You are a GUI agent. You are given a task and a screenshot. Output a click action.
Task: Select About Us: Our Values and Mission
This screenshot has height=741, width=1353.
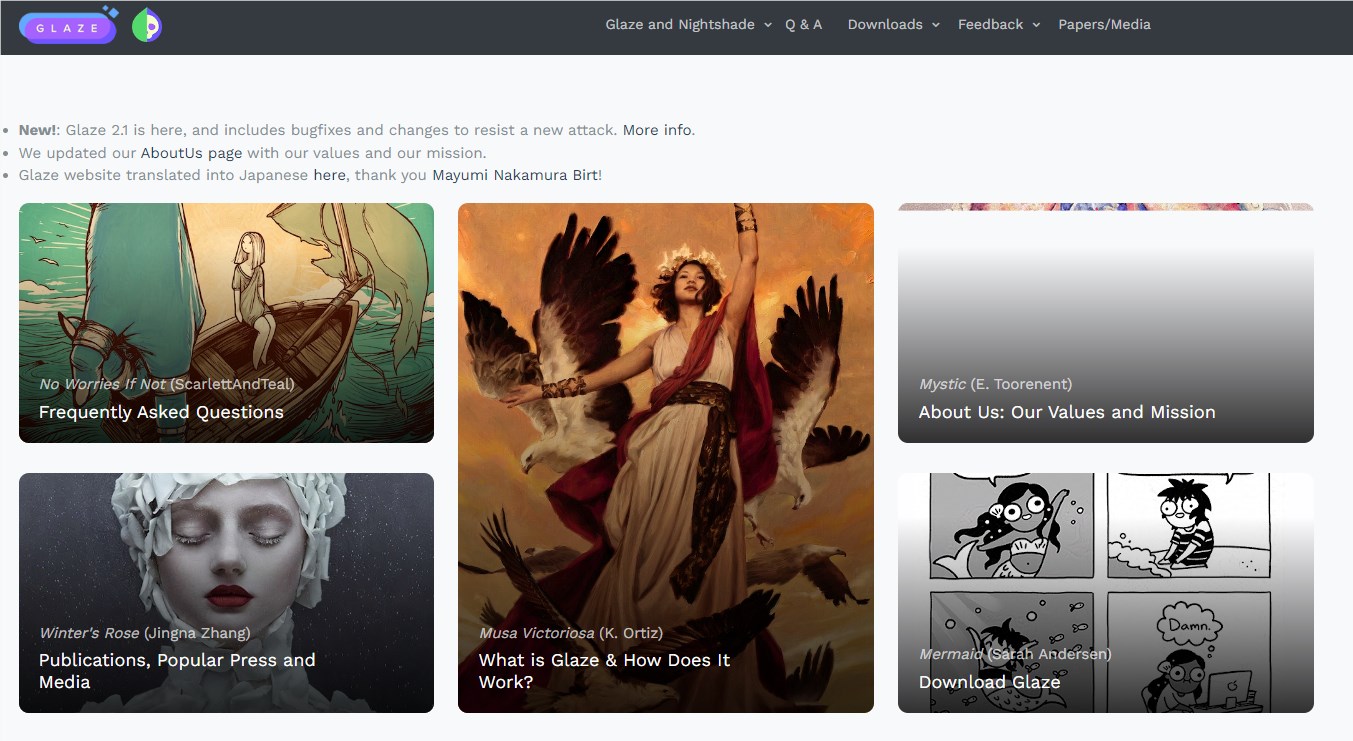click(1067, 412)
